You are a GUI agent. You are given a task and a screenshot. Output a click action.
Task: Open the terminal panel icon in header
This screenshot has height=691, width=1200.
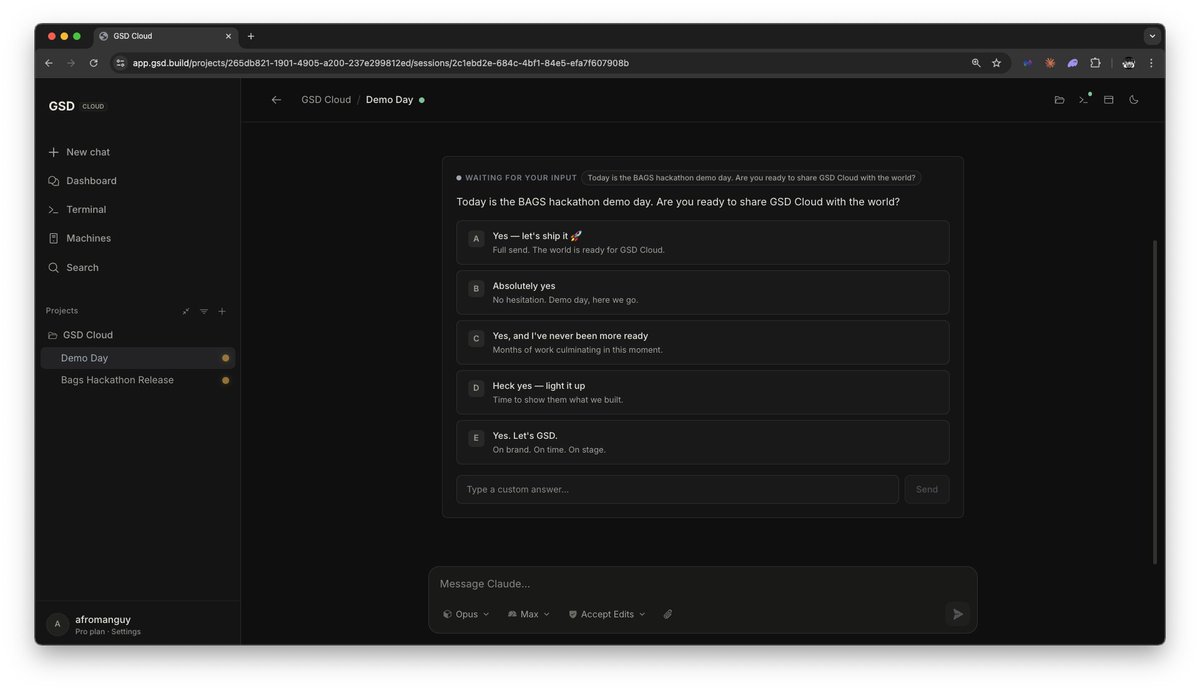[x=1084, y=100]
